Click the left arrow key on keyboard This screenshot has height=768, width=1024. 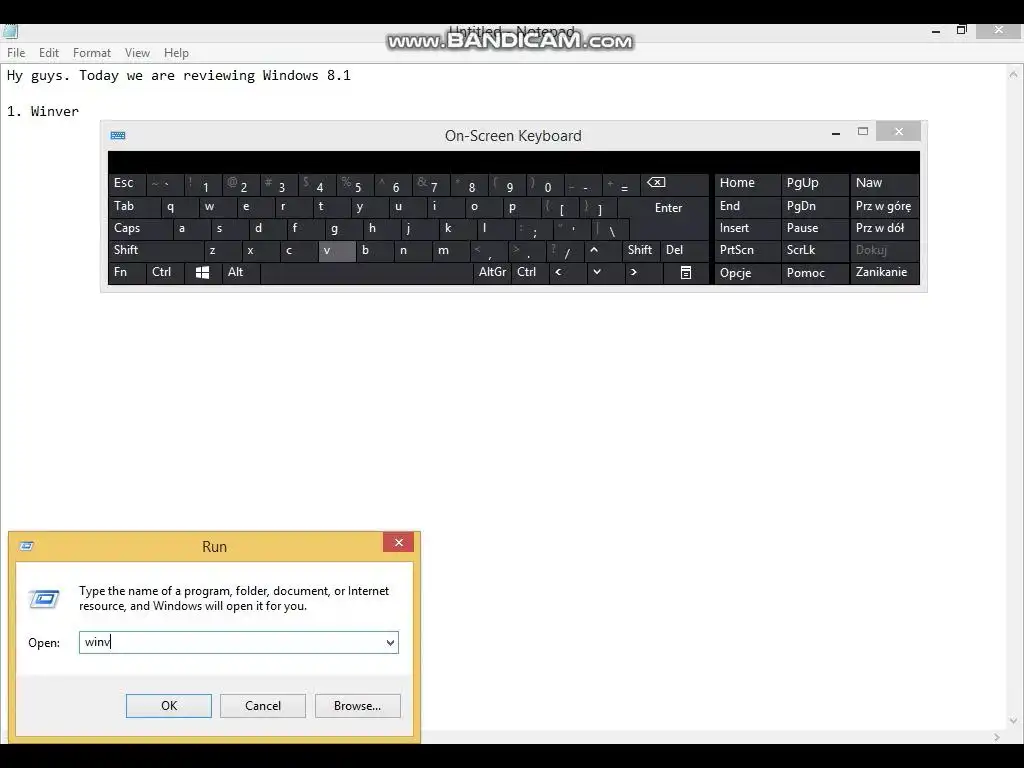pyautogui.click(x=558, y=272)
